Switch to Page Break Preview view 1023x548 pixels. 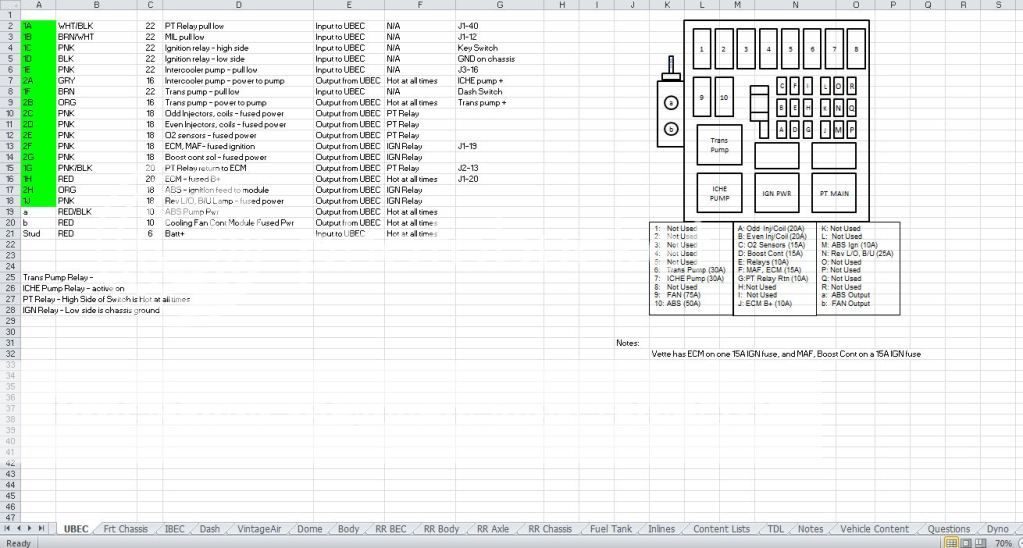pyautogui.click(x=981, y=542)
